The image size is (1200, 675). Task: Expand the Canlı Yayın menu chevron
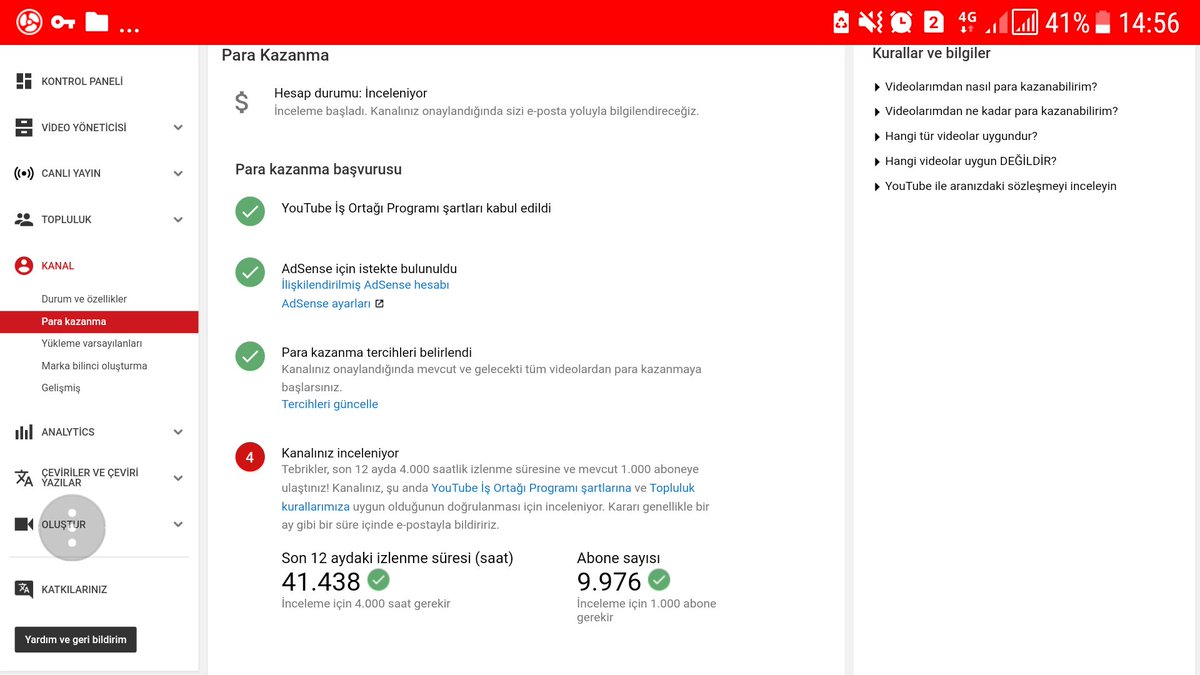pos(178,173)
